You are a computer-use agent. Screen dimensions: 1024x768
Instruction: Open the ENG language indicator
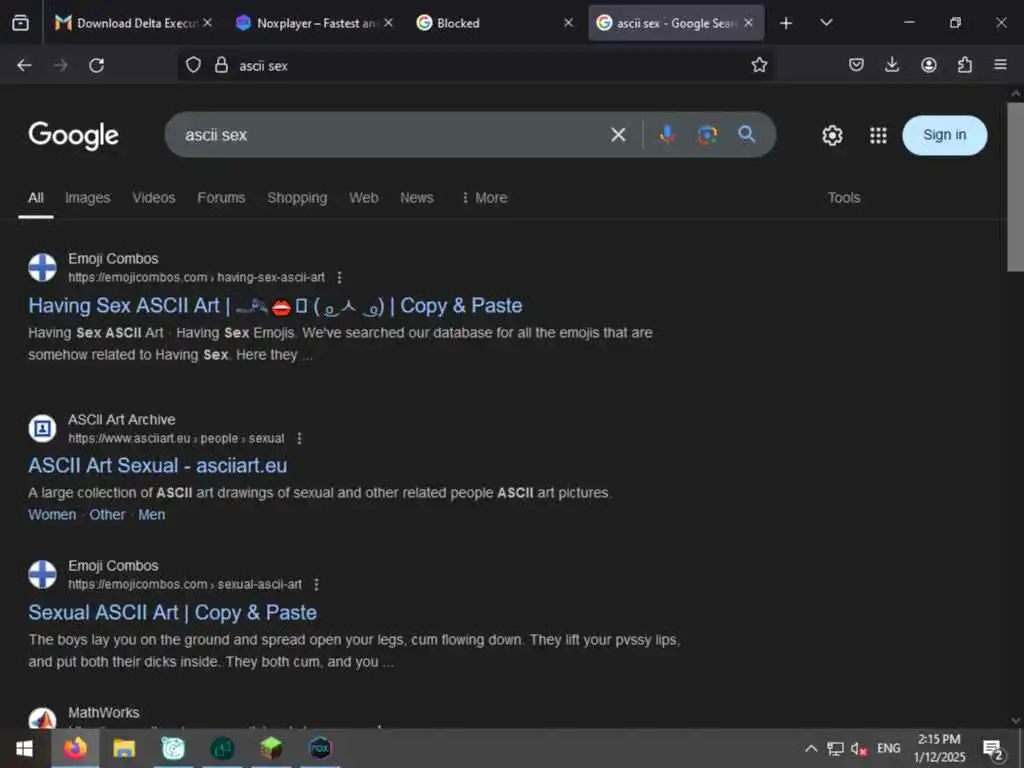point(888,748)
